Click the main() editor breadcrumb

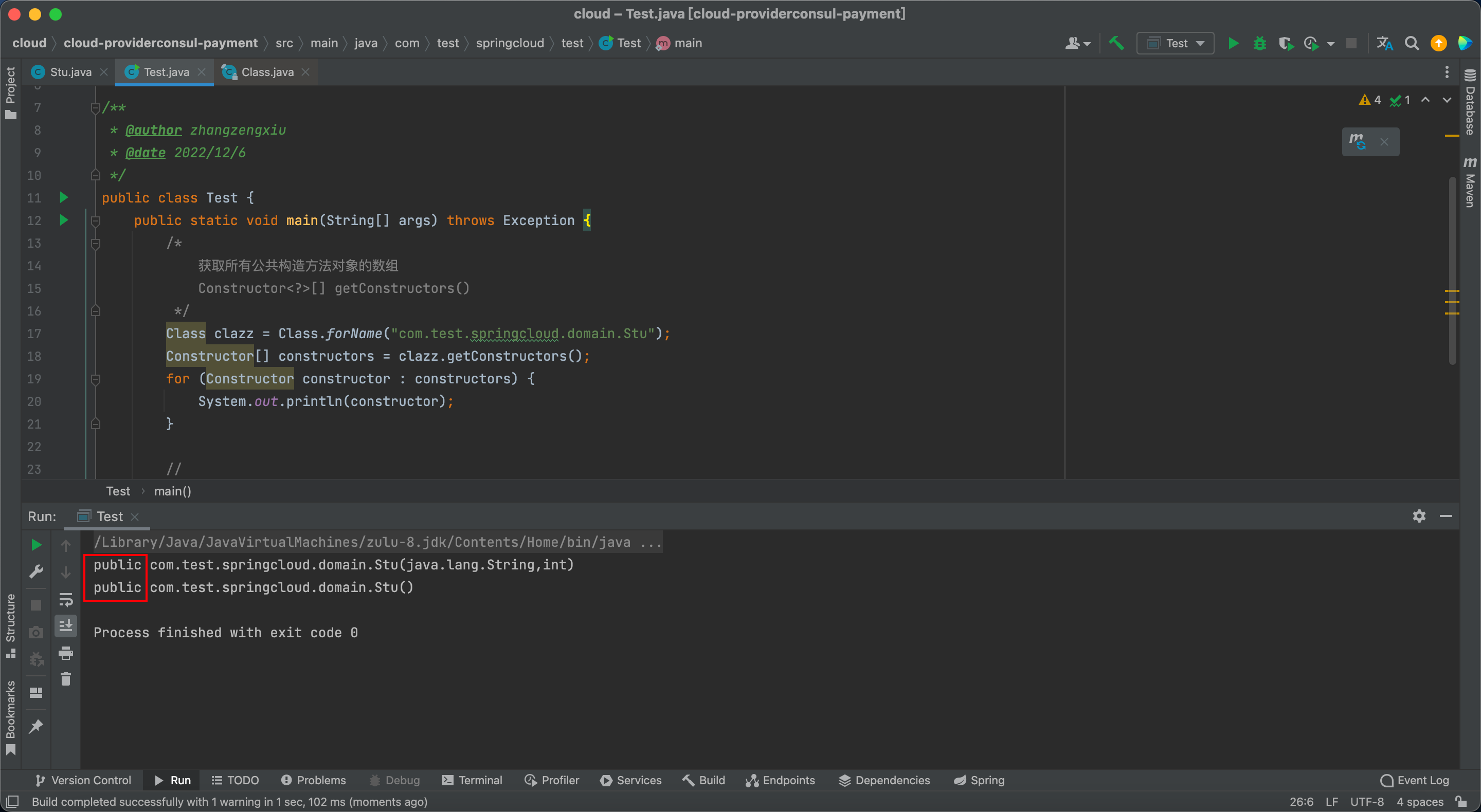pos(172,491)
